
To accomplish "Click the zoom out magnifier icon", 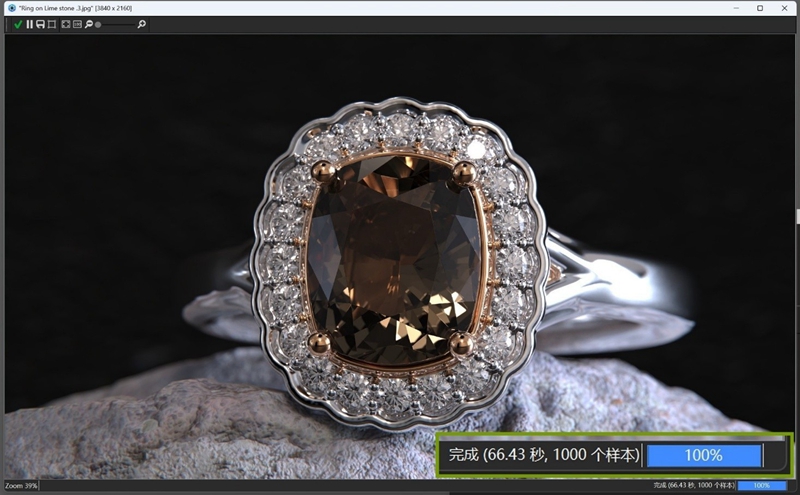I will click(x=89, y=24).
